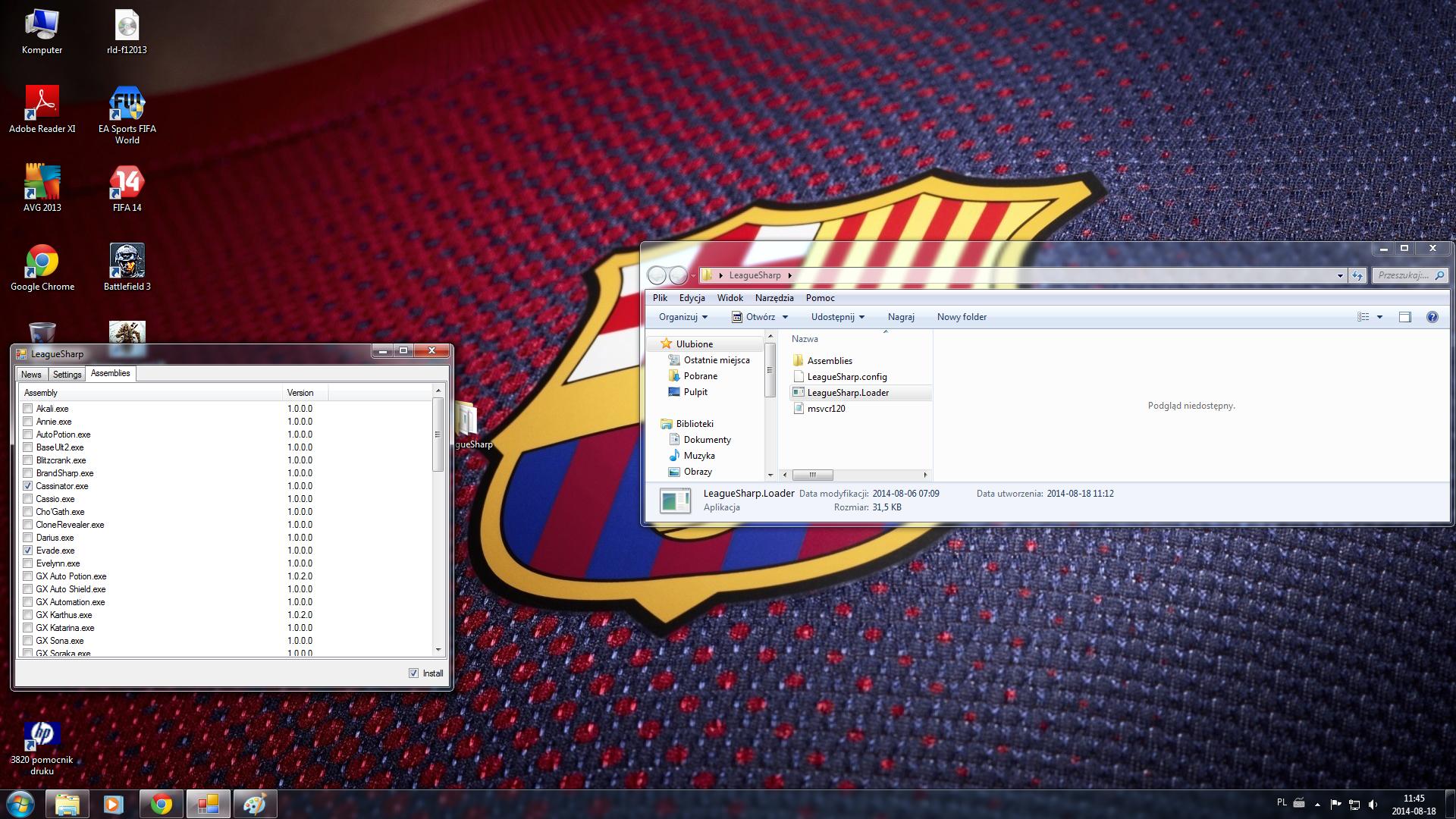Open the Widok menu
The height and width of the screenshot is (819, 1456).
tap(730, 298)
